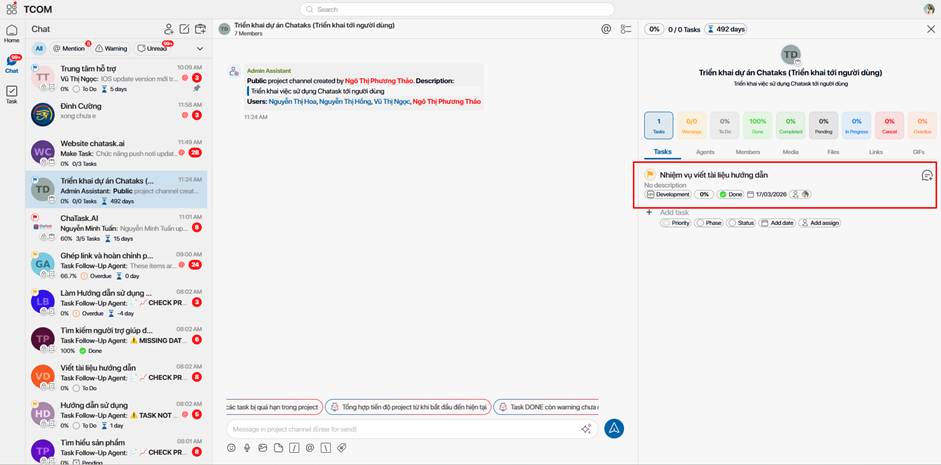Open the Chat section in left sidebar
The width and height of the screenshot is (941, 465).
(x=12, y=64)
